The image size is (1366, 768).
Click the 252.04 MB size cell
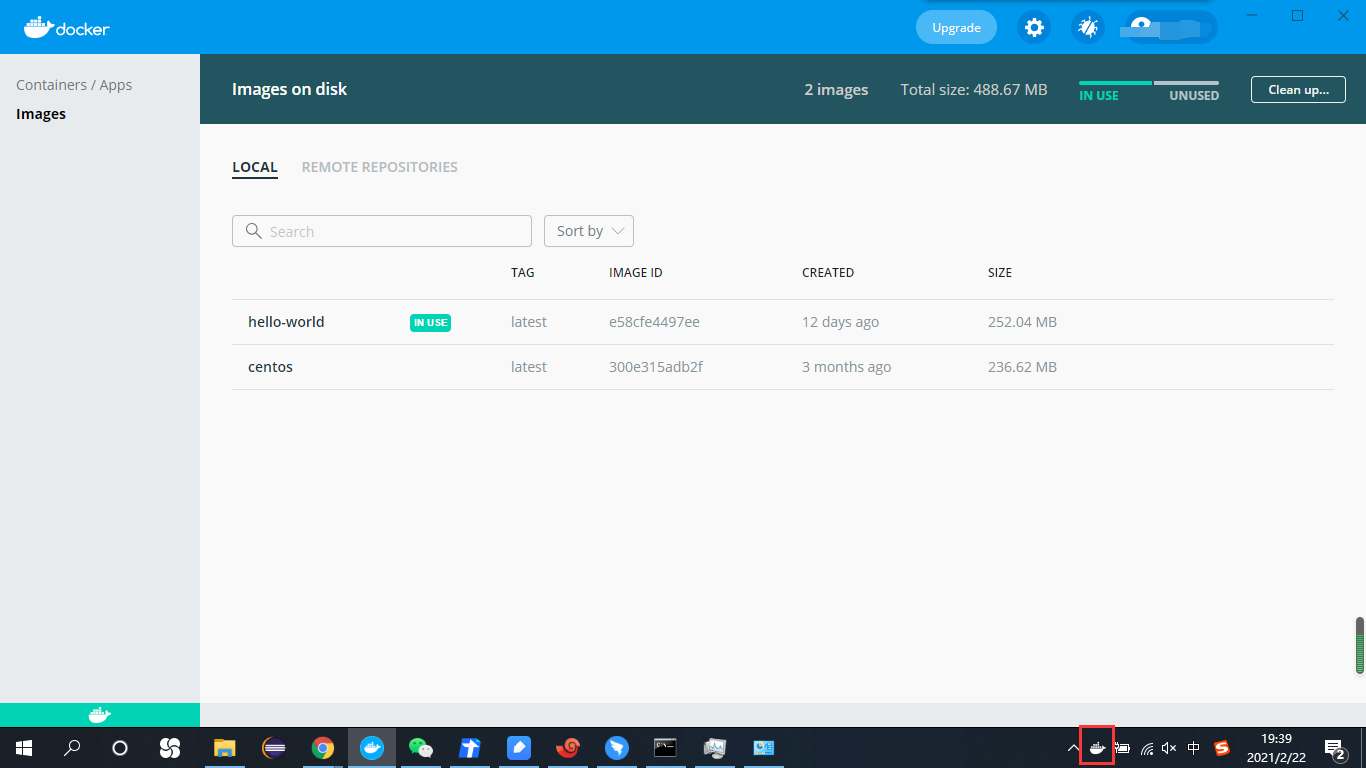(1022, 322)
